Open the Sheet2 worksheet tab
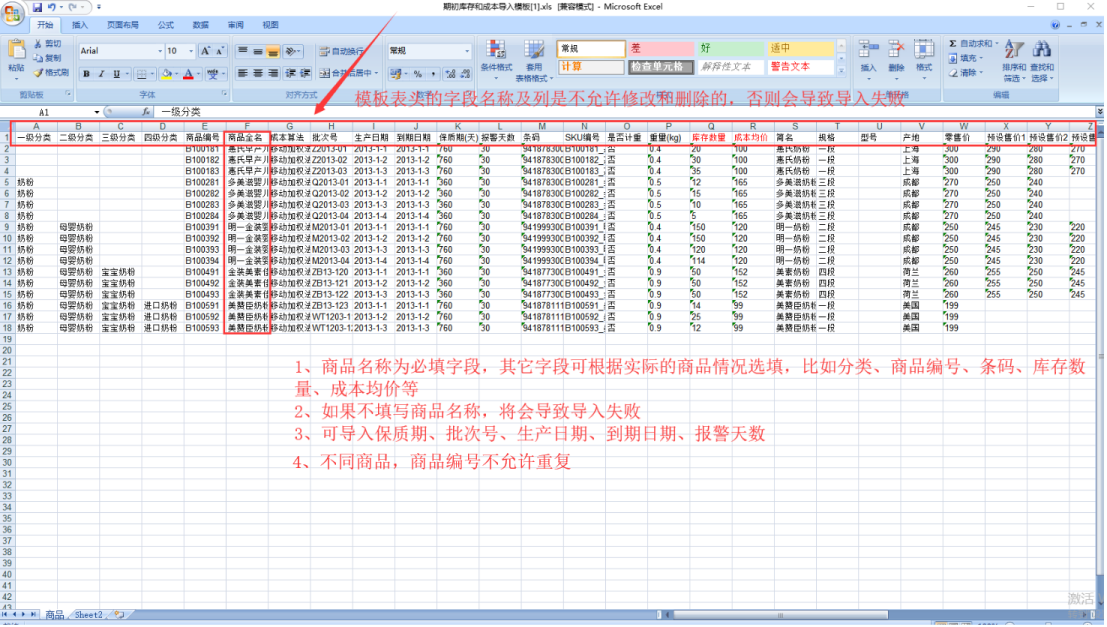Screen dimensions: 1107x627 click(89, 615)
